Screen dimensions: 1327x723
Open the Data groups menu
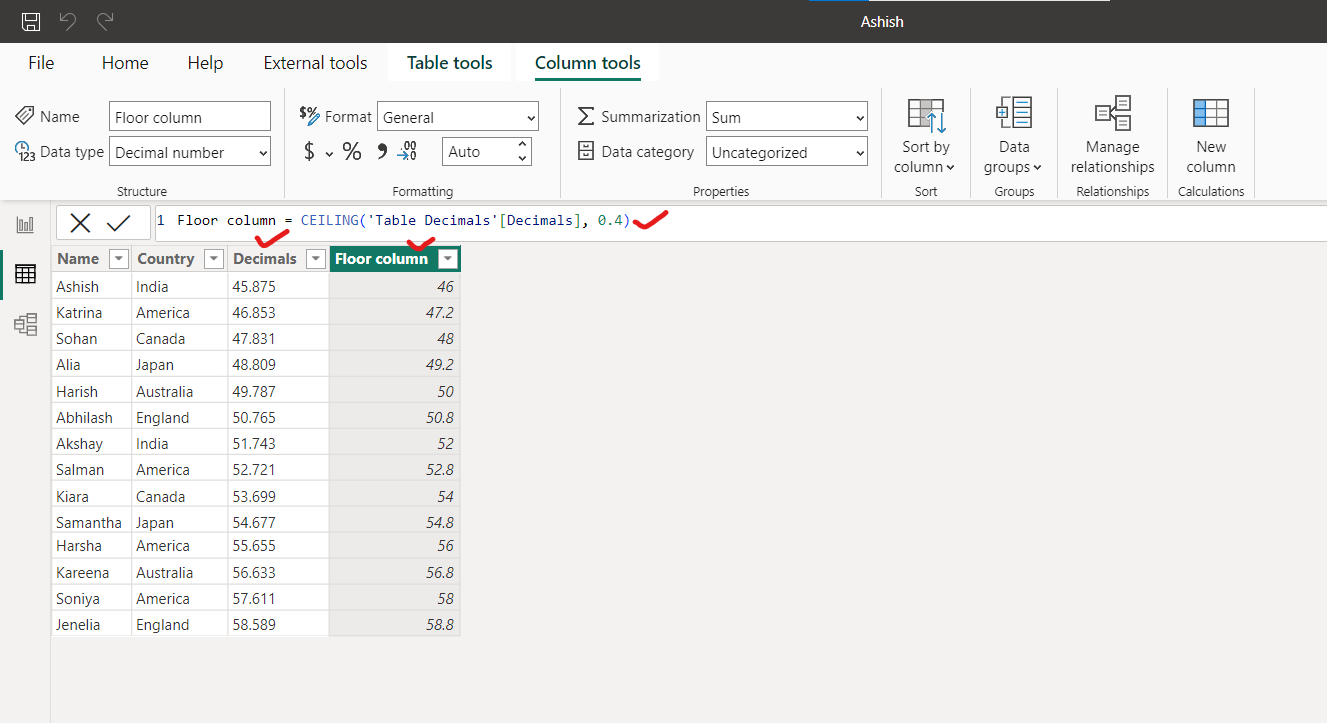coord(1013,136)
